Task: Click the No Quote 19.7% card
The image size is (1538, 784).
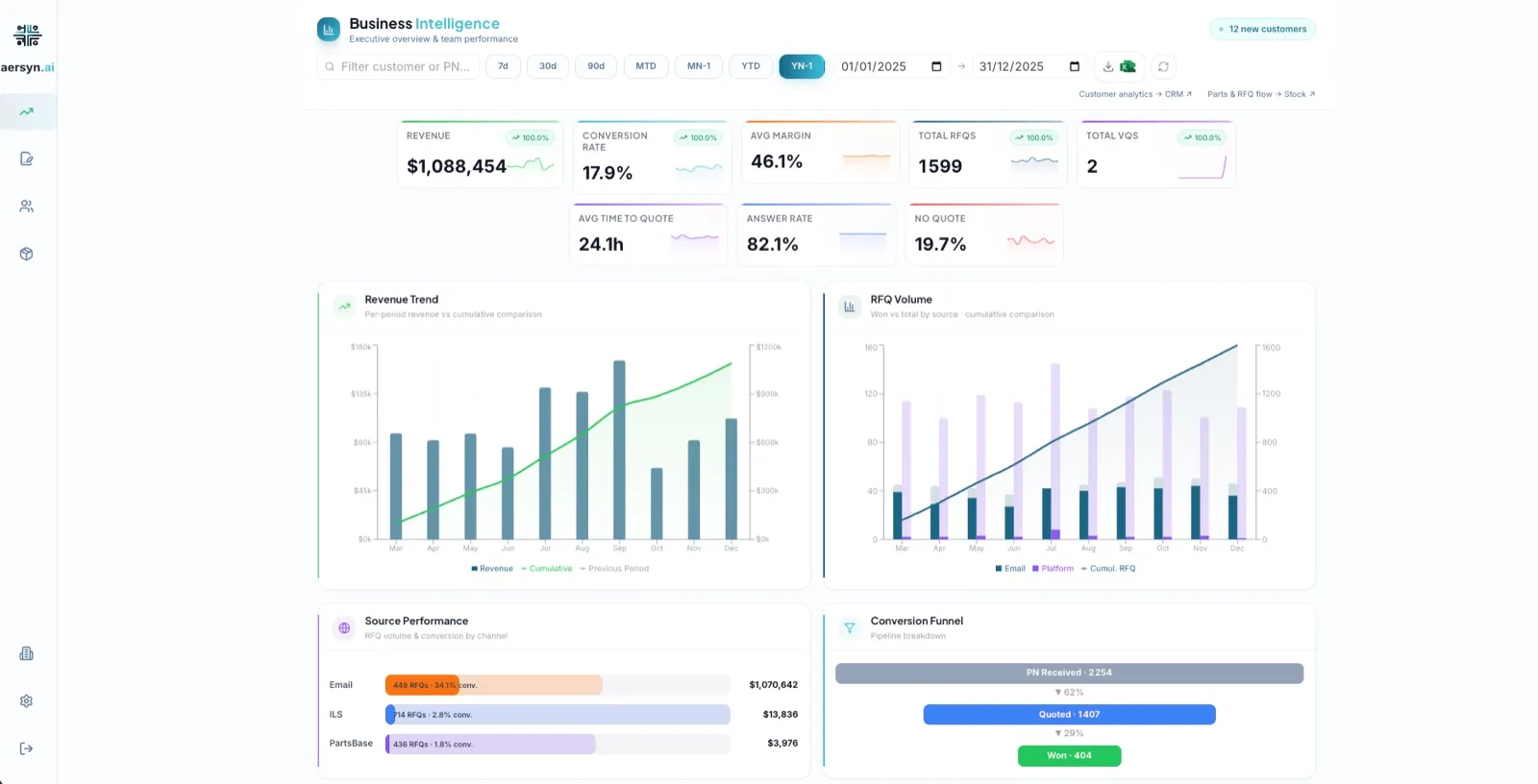Action: (x=984, y=234)
